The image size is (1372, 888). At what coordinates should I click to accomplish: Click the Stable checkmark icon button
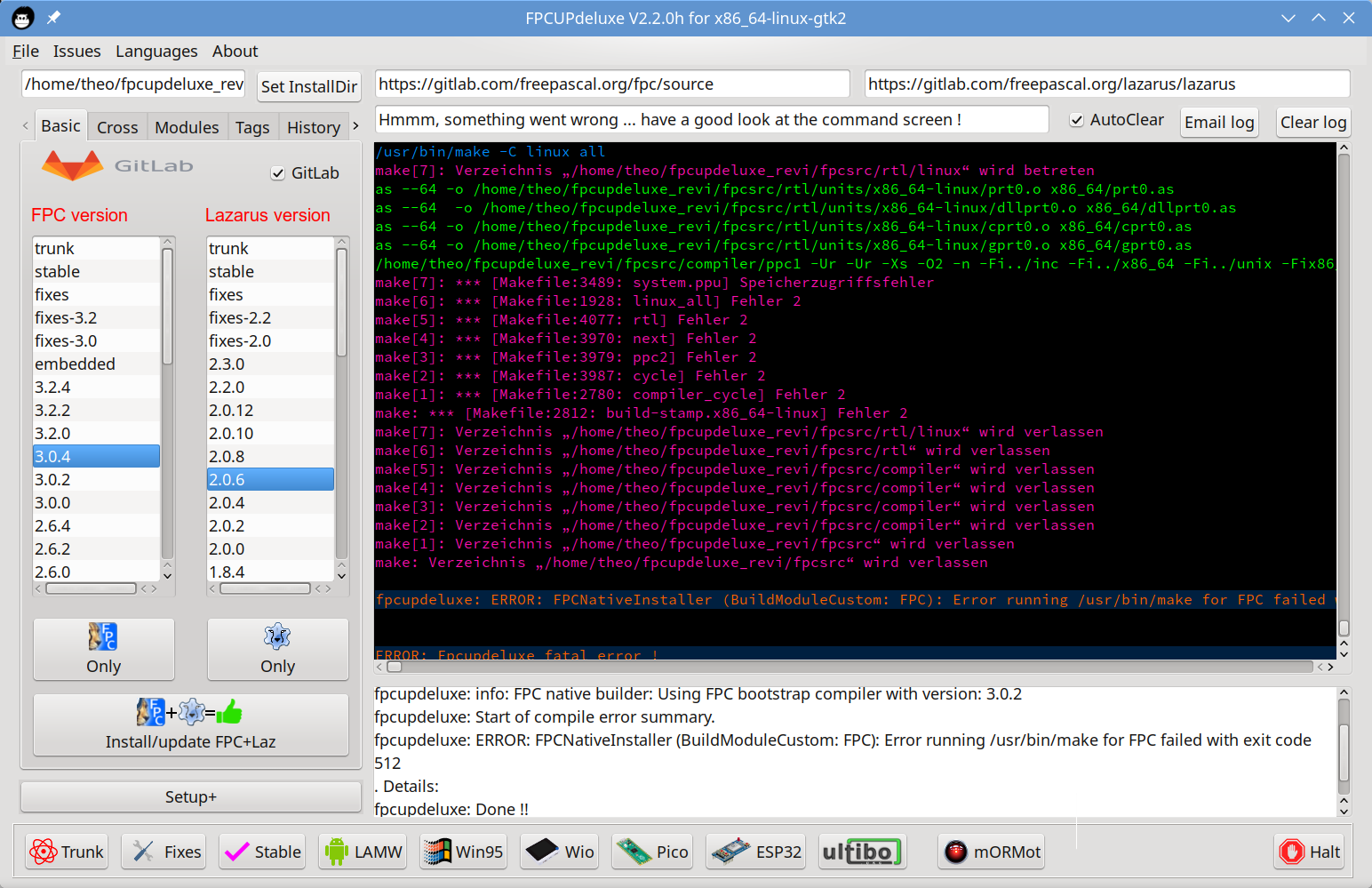point(263,852)
